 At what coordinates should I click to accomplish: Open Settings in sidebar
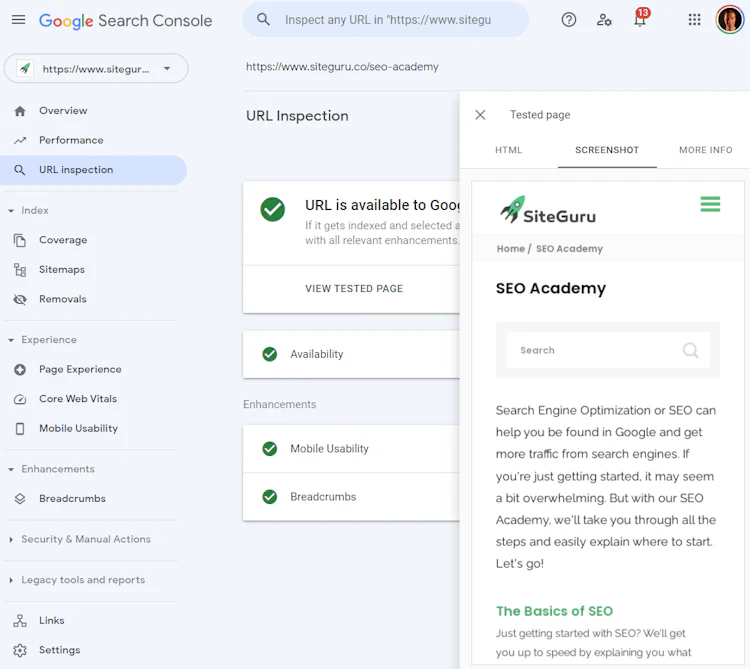[60, 650]
